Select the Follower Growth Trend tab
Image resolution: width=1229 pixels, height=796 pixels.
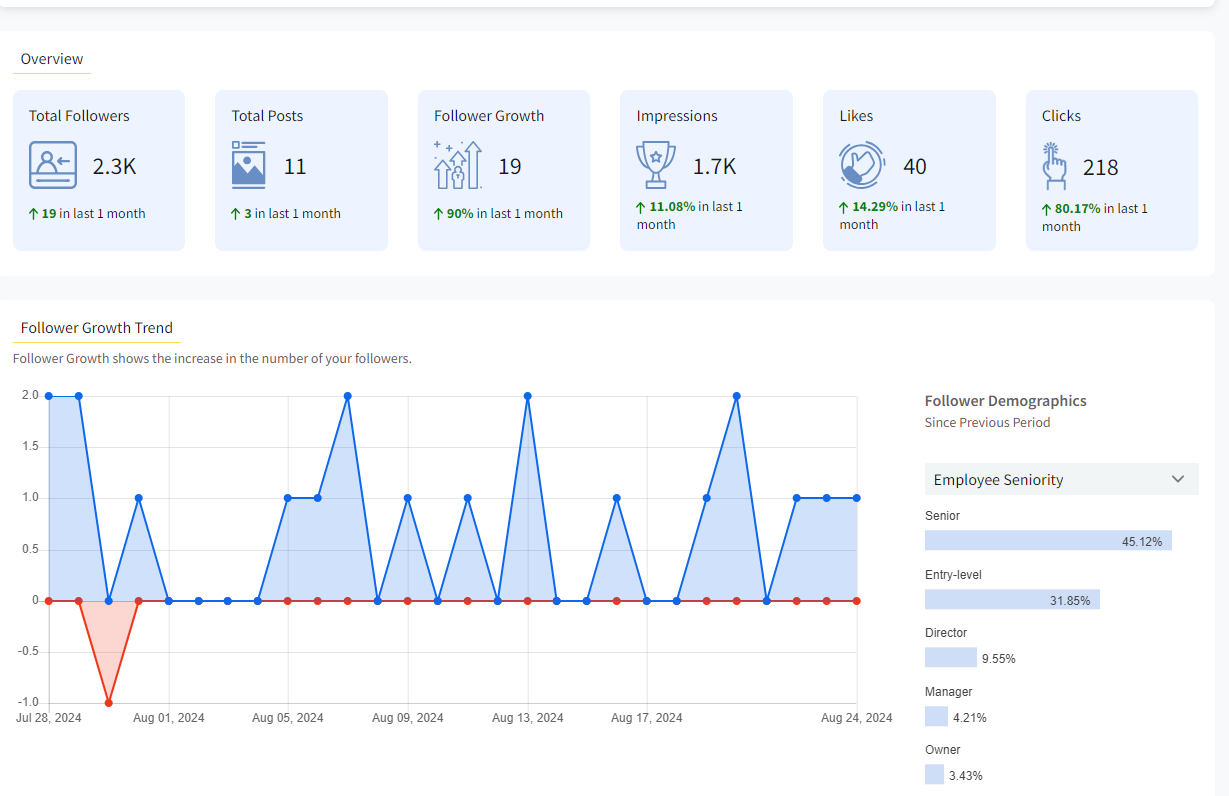[x=96, y=328]
